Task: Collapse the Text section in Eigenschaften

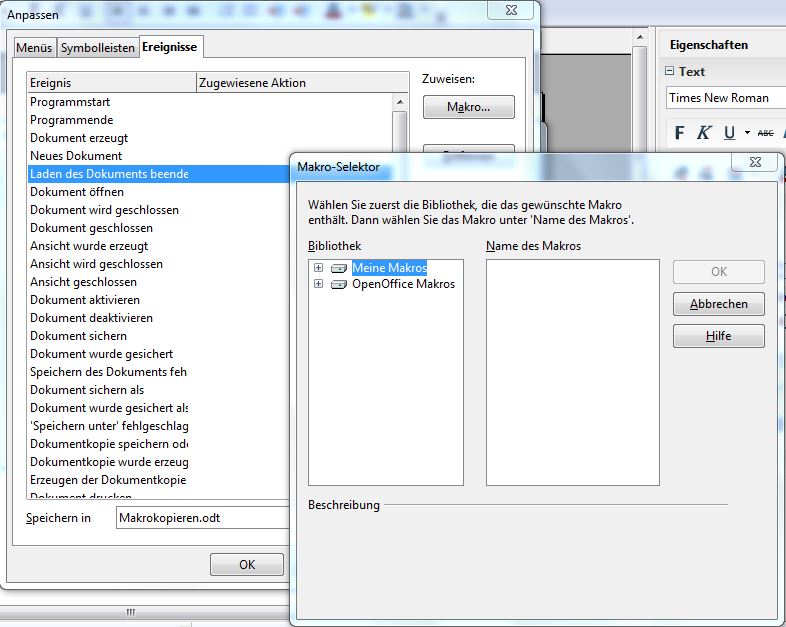Action: [669, 71]
